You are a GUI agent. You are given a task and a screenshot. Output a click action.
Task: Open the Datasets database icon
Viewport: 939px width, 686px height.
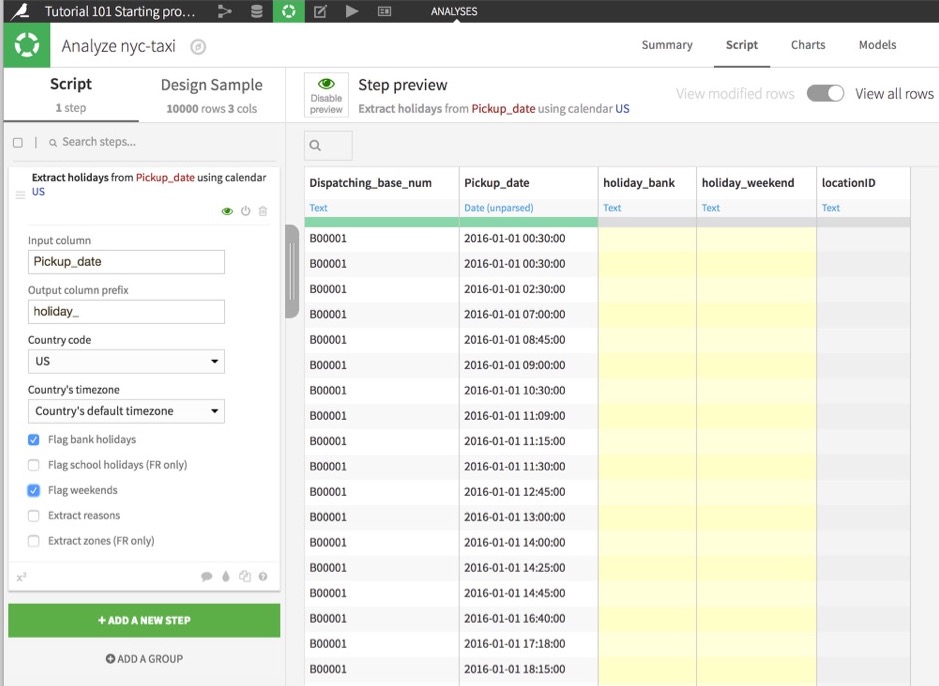coord(257,12)
